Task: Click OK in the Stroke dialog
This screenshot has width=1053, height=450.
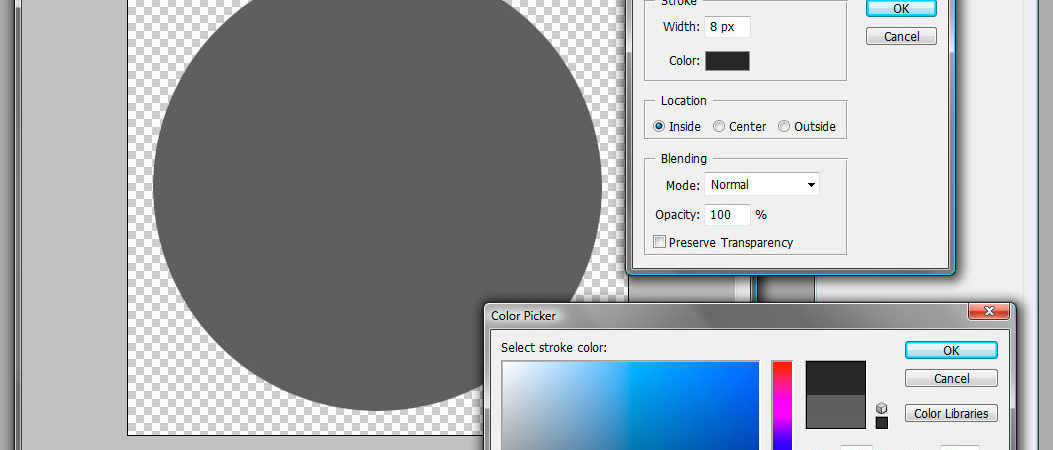Action: pyautogui.click(x=901, y=8)
